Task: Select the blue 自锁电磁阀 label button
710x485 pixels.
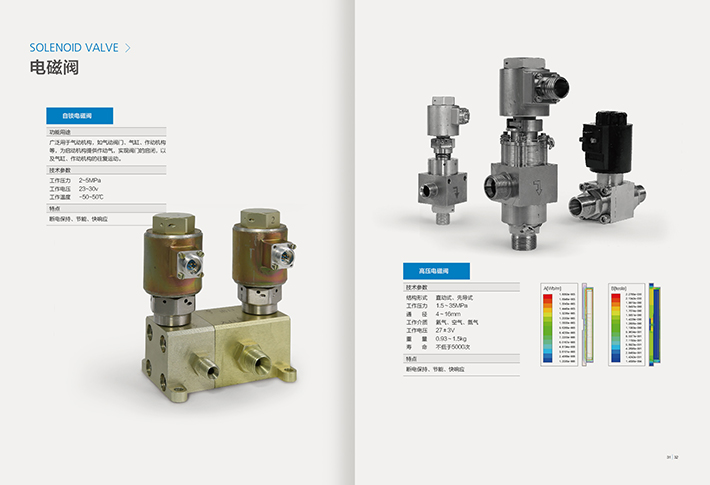Action: 80,116
